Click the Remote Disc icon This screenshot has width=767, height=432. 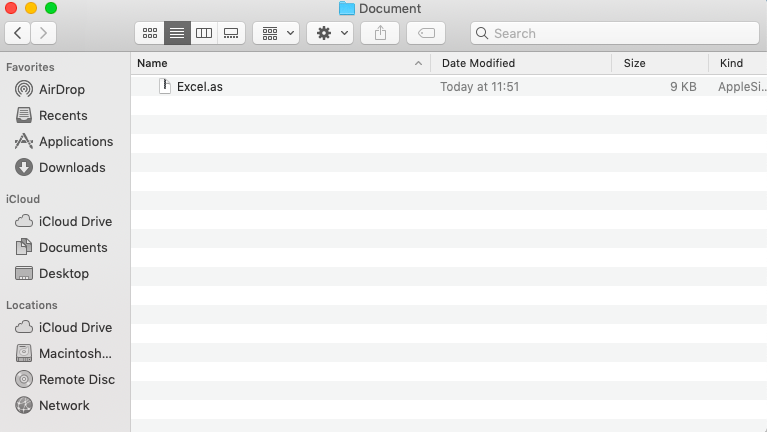24,379
